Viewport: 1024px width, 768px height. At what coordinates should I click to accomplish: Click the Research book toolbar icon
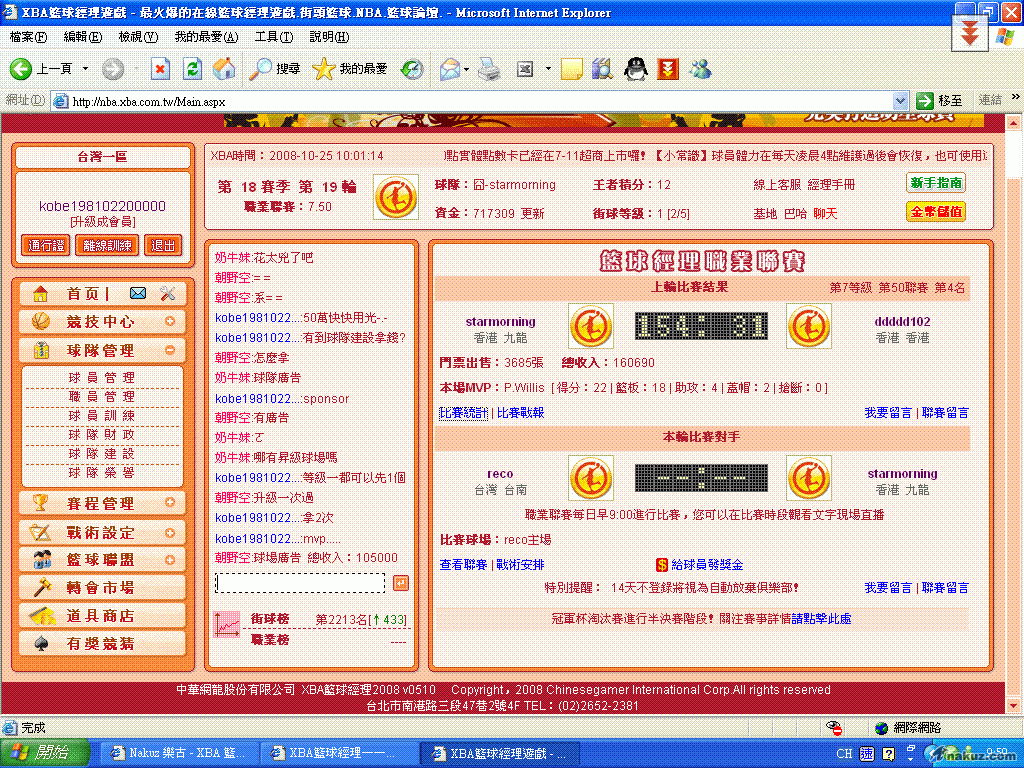(602, 69)
